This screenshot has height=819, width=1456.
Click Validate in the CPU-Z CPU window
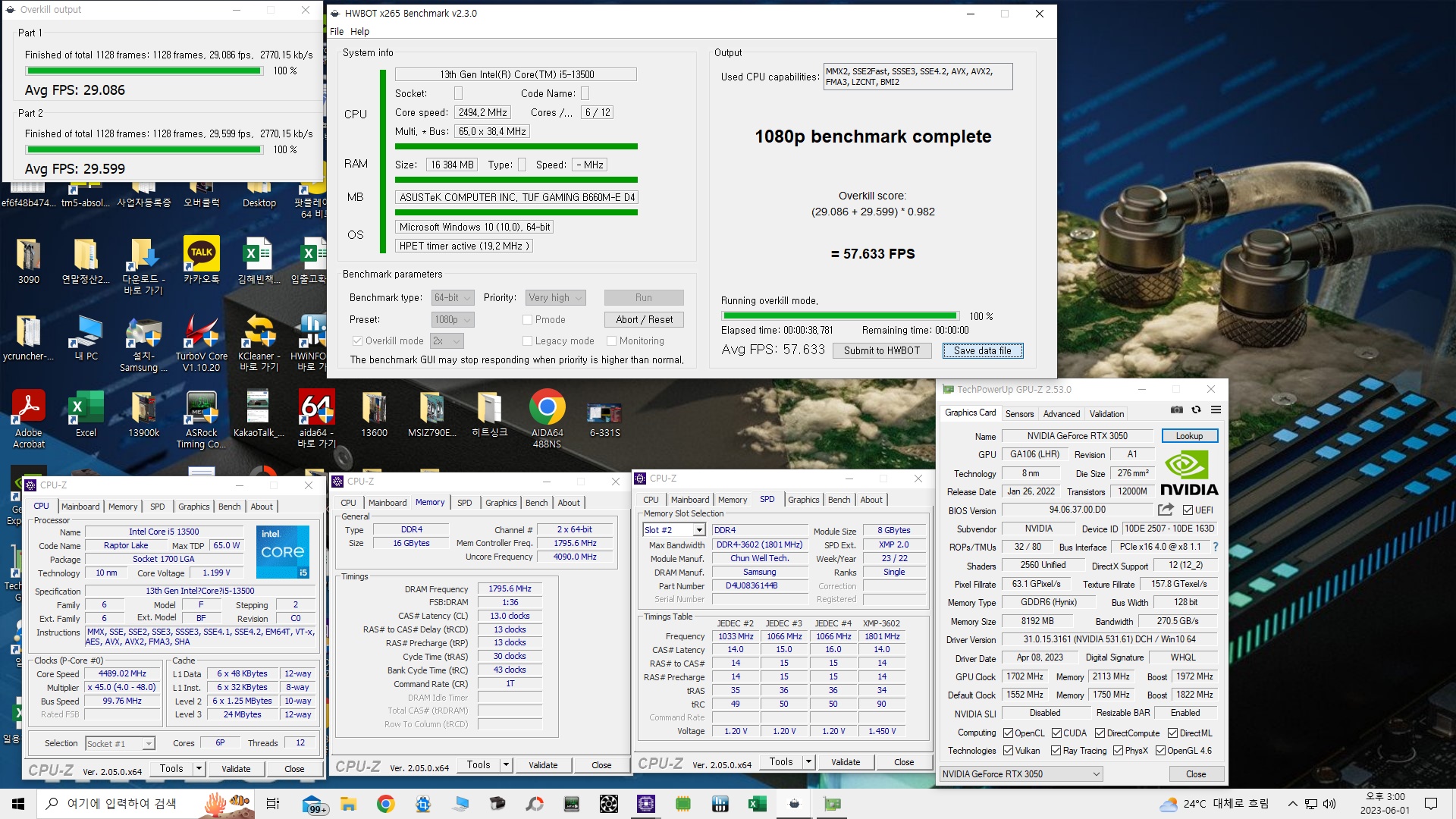tap(236, 769)
